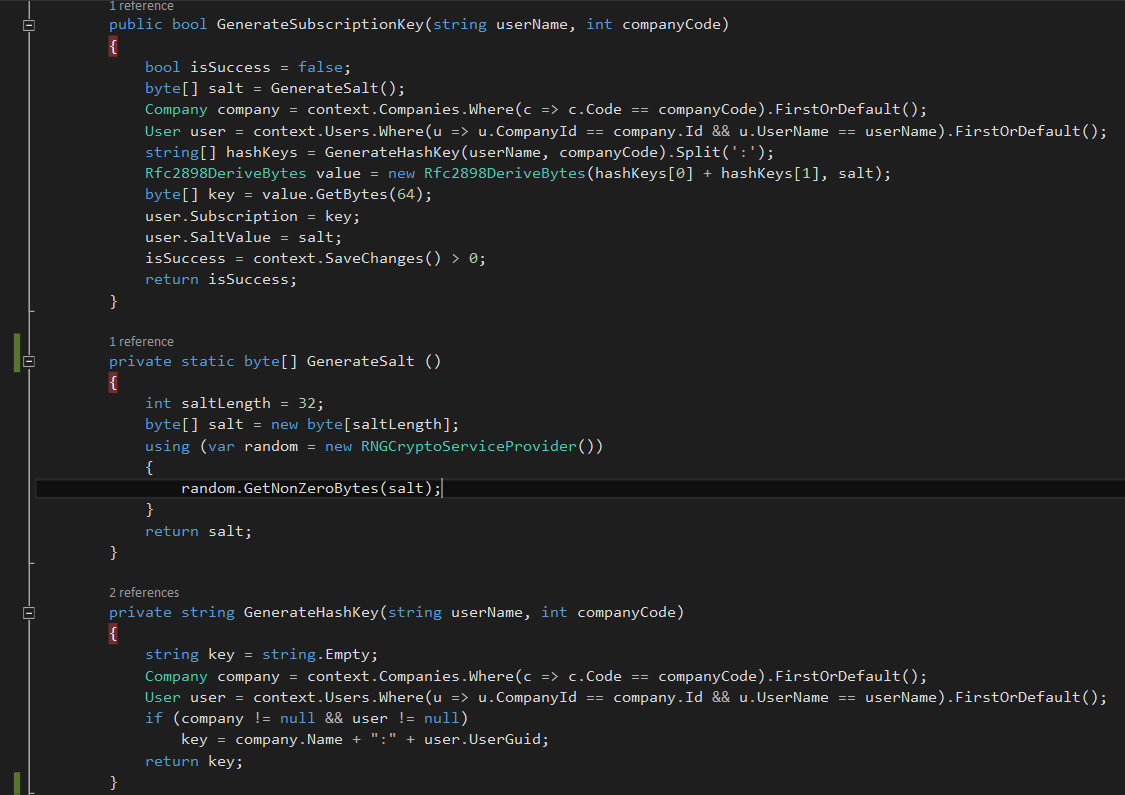
Task: Open the '2 references' CodeLens above GenerateHashKey
Action: point(144,593)
